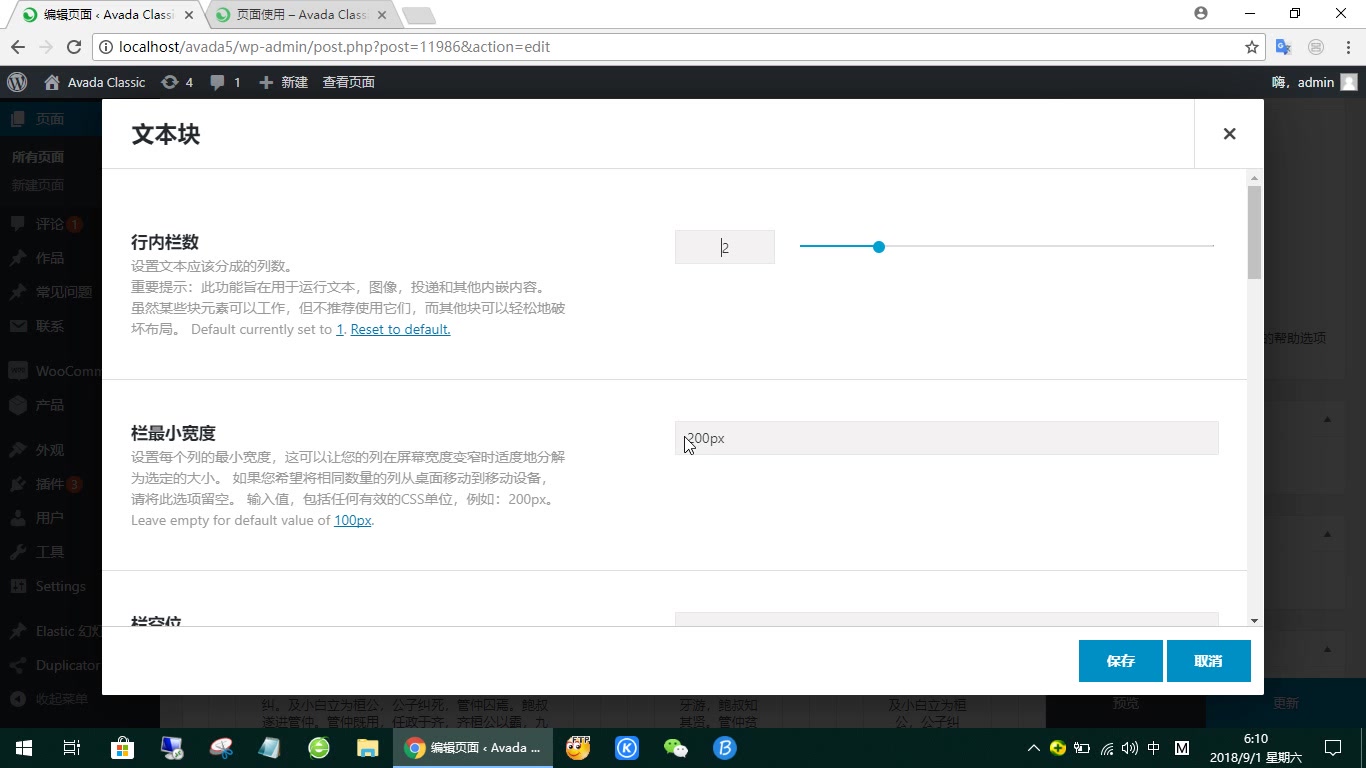Click the dialog scrollbar up arrow
Image resolution: width=1366 pixels, height=768 pixels.
1254,178
